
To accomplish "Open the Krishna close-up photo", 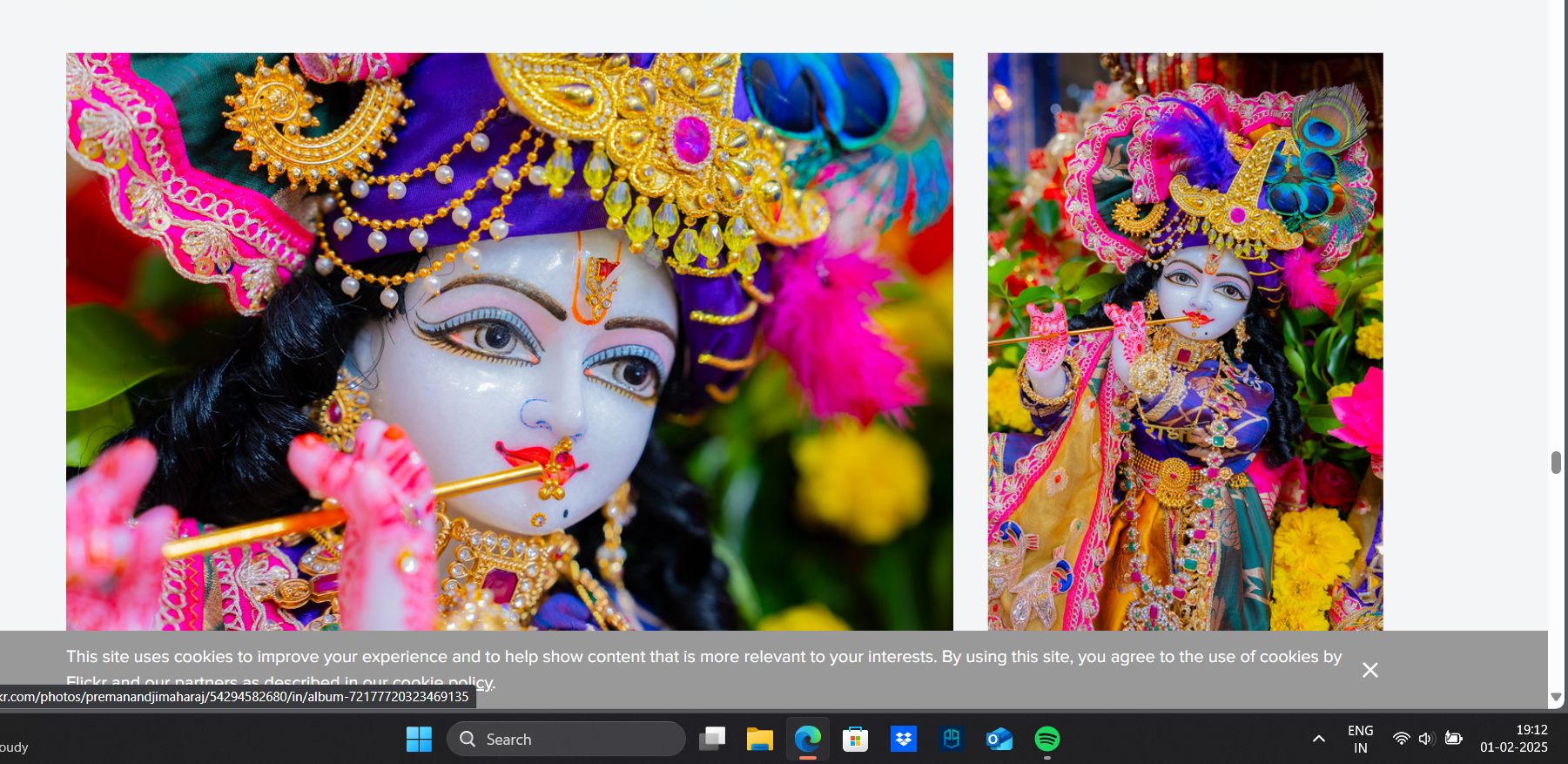I will tap(509, 341).
